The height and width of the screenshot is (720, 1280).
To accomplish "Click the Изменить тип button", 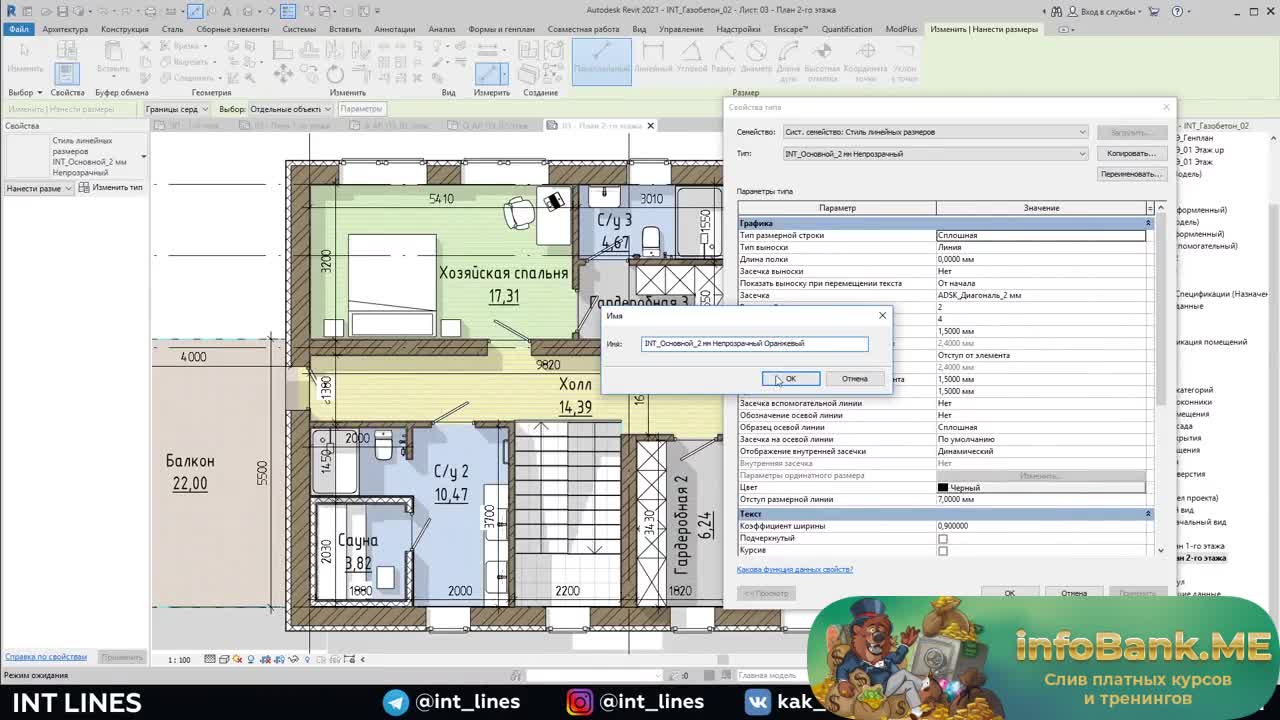I will 111,188.
